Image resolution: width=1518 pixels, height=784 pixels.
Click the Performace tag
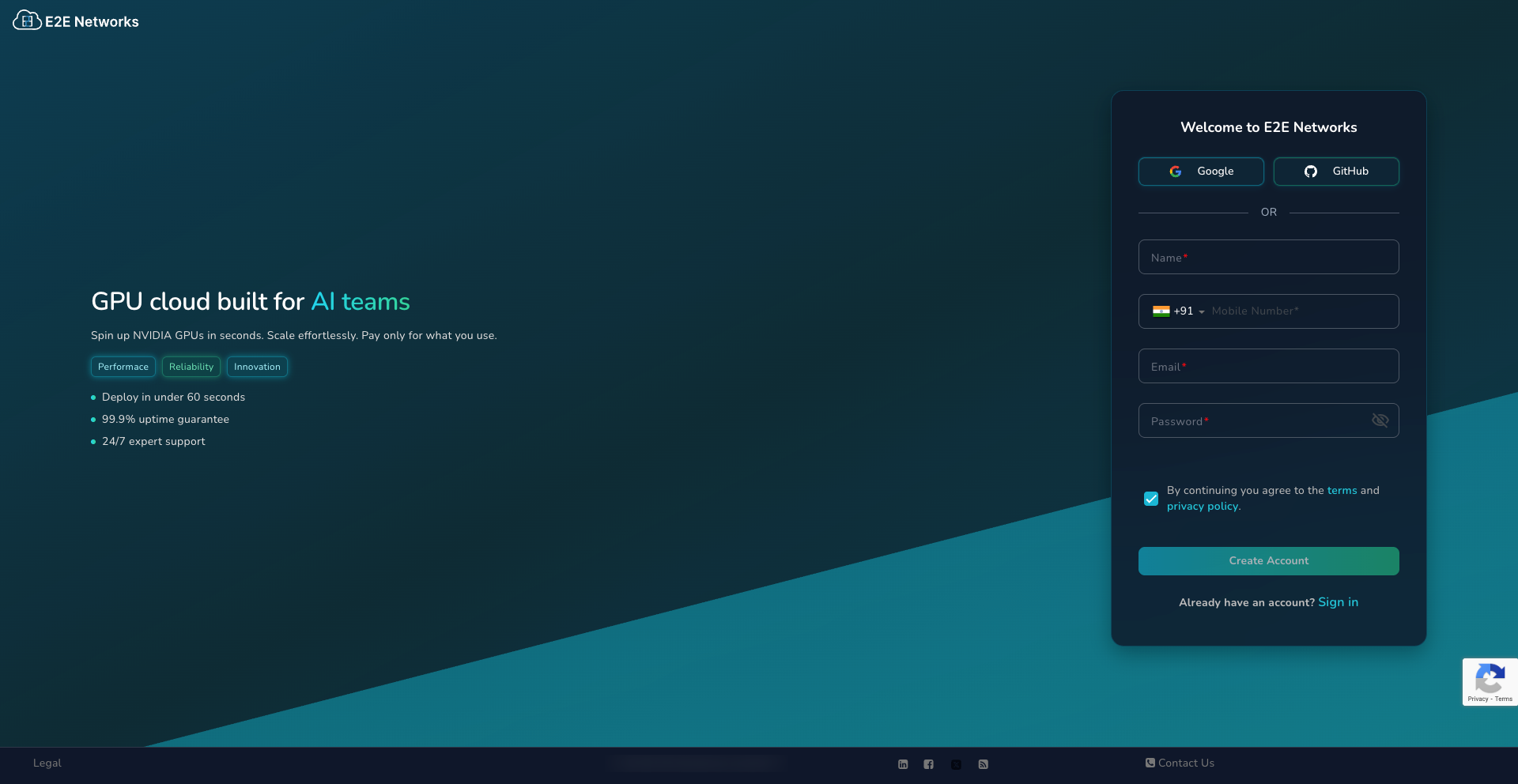[123, 367]
